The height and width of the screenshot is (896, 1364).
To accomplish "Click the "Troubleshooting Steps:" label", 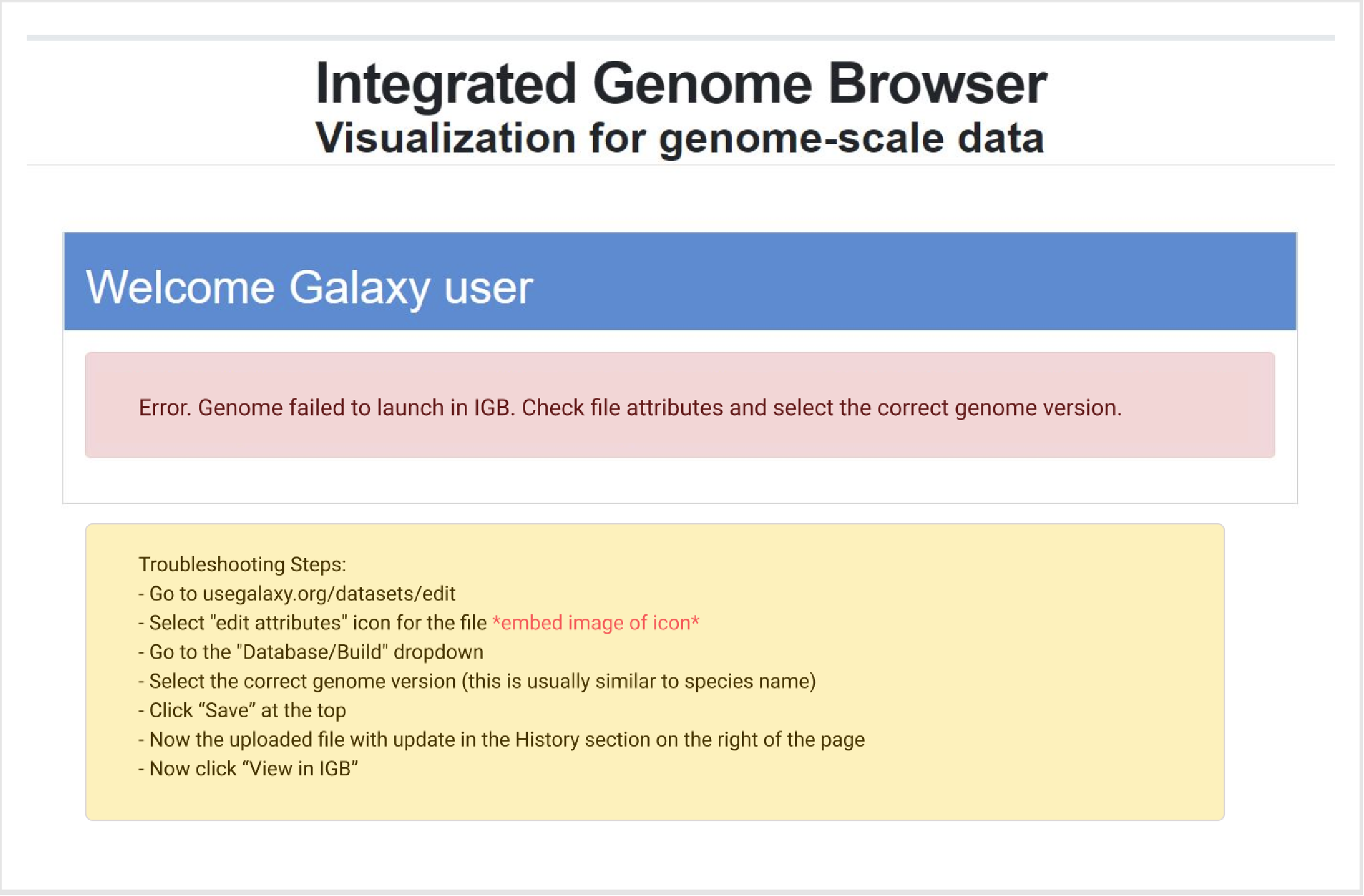I will pos(242,564).
